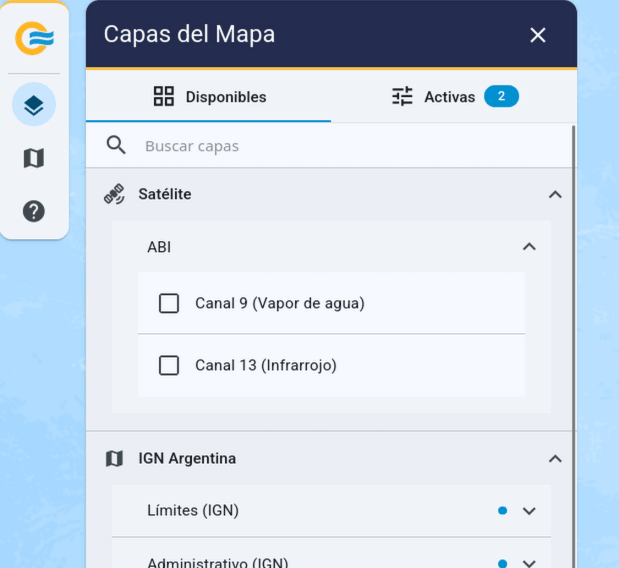The width and height of the screenshot is (619, 568).
Task: Close the Capas del Mapa panel
Action: point(538,35)
